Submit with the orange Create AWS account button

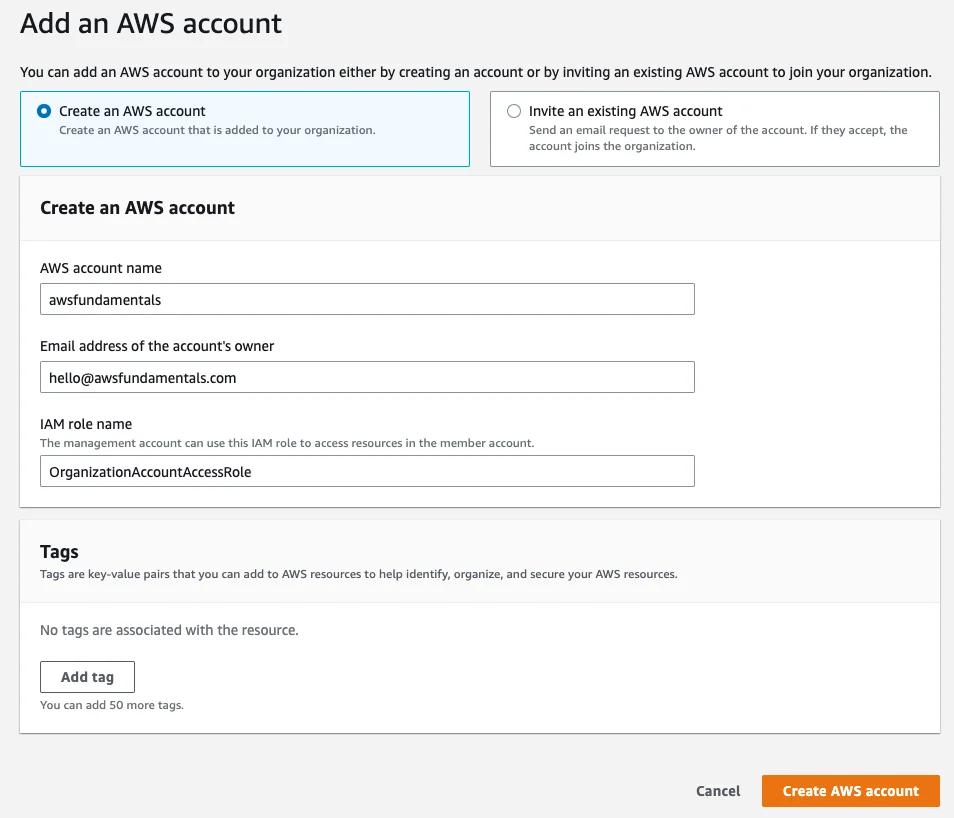click(x=850, y=790)
